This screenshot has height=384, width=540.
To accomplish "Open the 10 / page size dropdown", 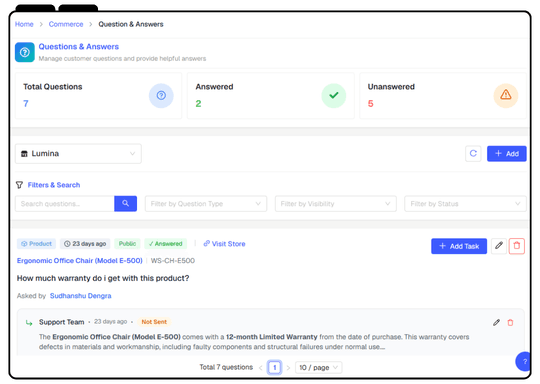I will [319, 367].
